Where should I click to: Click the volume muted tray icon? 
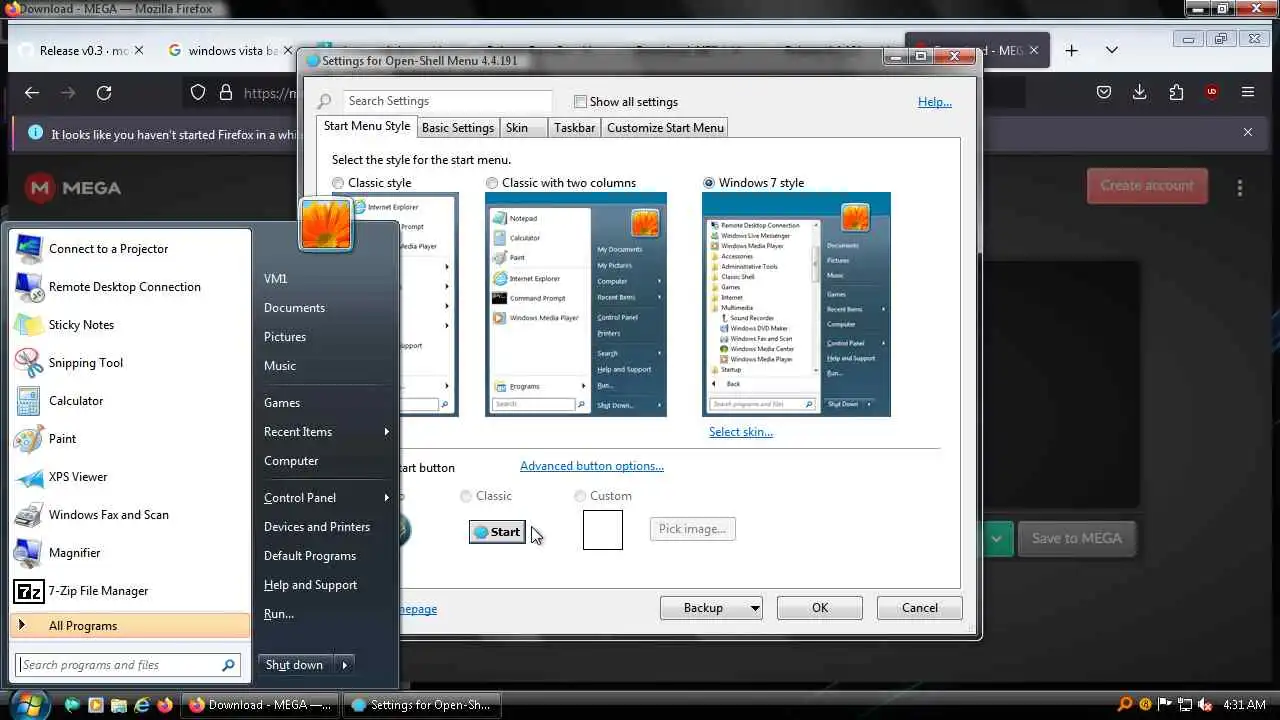(x=1205, y=705)
